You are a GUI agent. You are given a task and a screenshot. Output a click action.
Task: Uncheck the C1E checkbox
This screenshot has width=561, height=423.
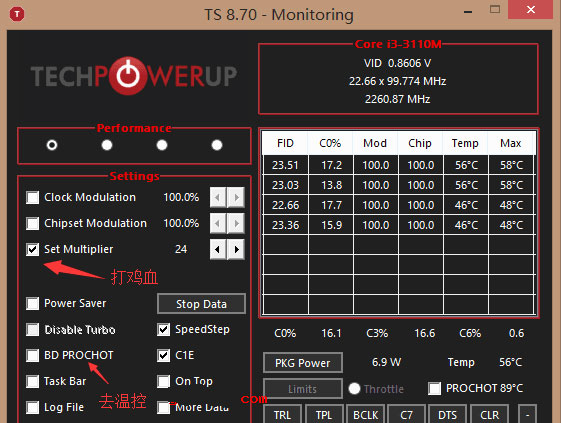pyautogui.click(x=164, y=355)
